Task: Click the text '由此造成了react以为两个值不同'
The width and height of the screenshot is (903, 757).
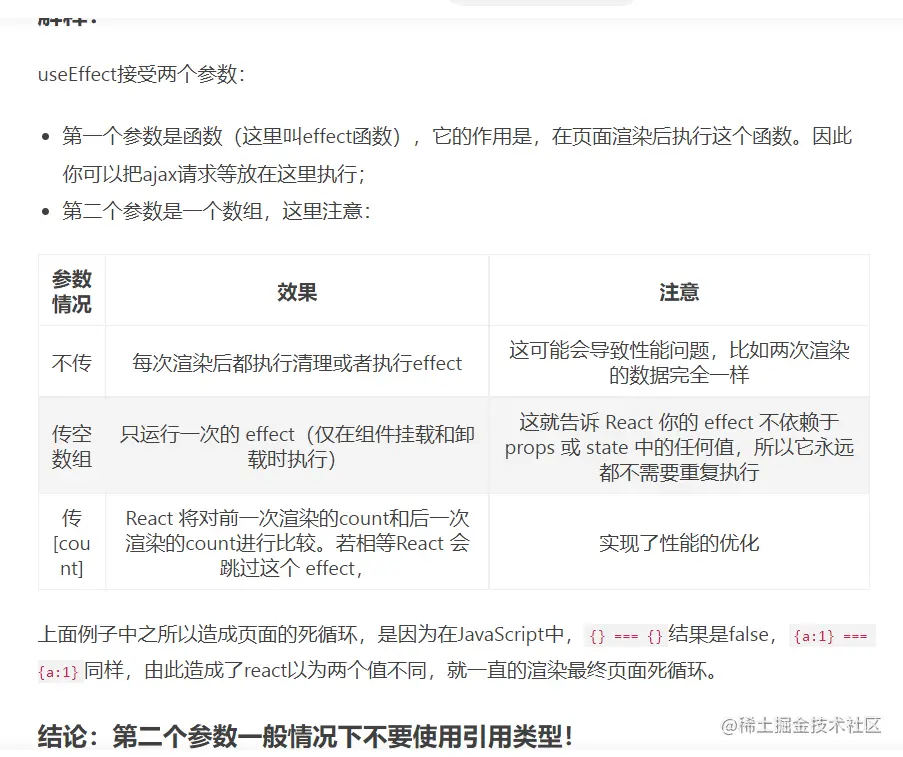Action: 286,671
